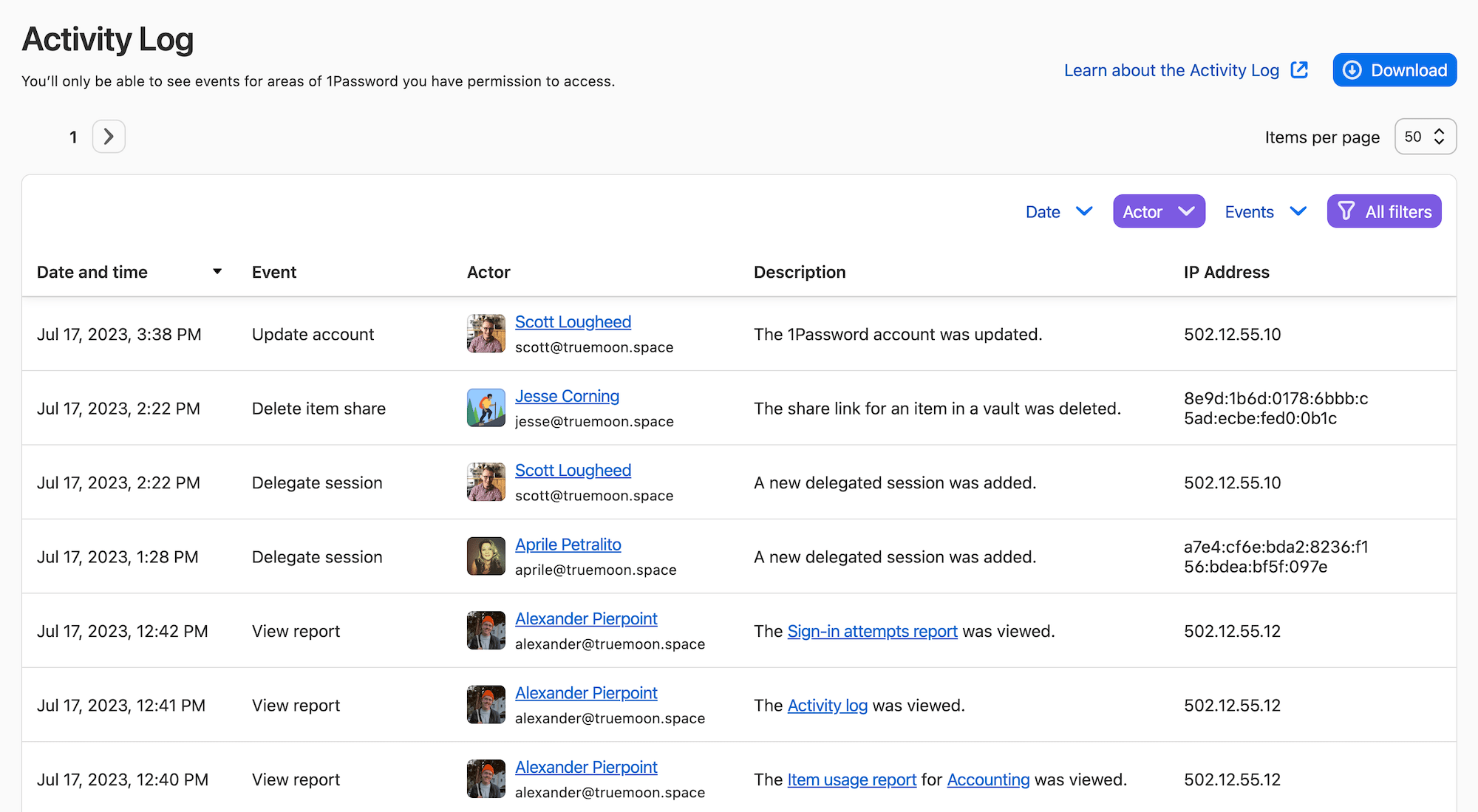Viewport: 1478px width, 812px height.
Task: Toggle the All filters panel open
Action: [x=1384, y=211]
